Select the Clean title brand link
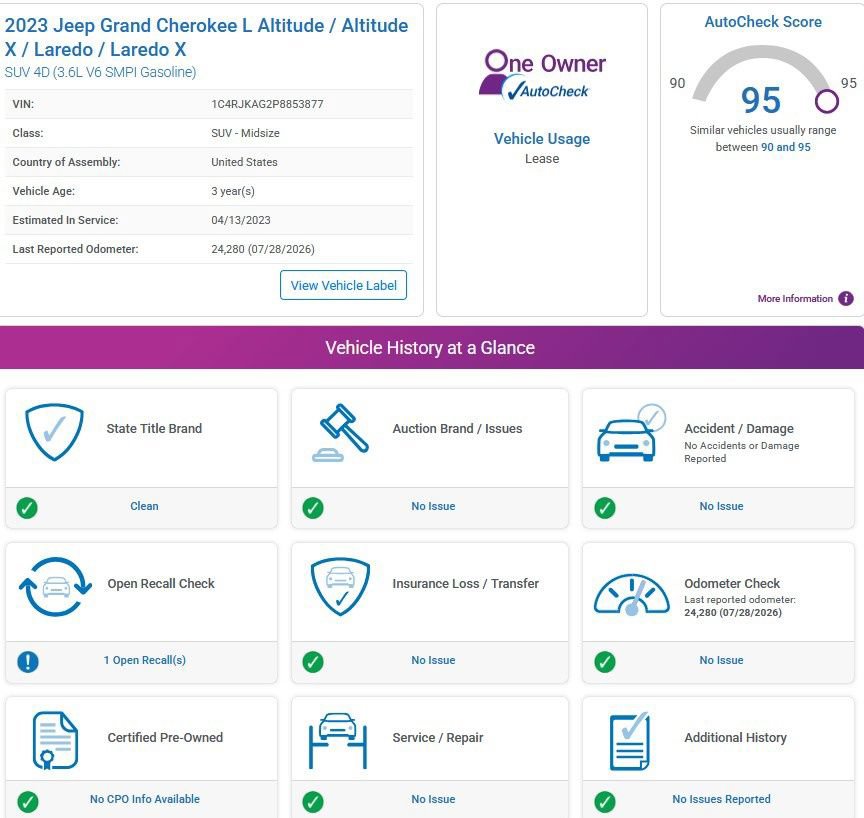Screen dimensions: 864x818 [x=144, y=506]
